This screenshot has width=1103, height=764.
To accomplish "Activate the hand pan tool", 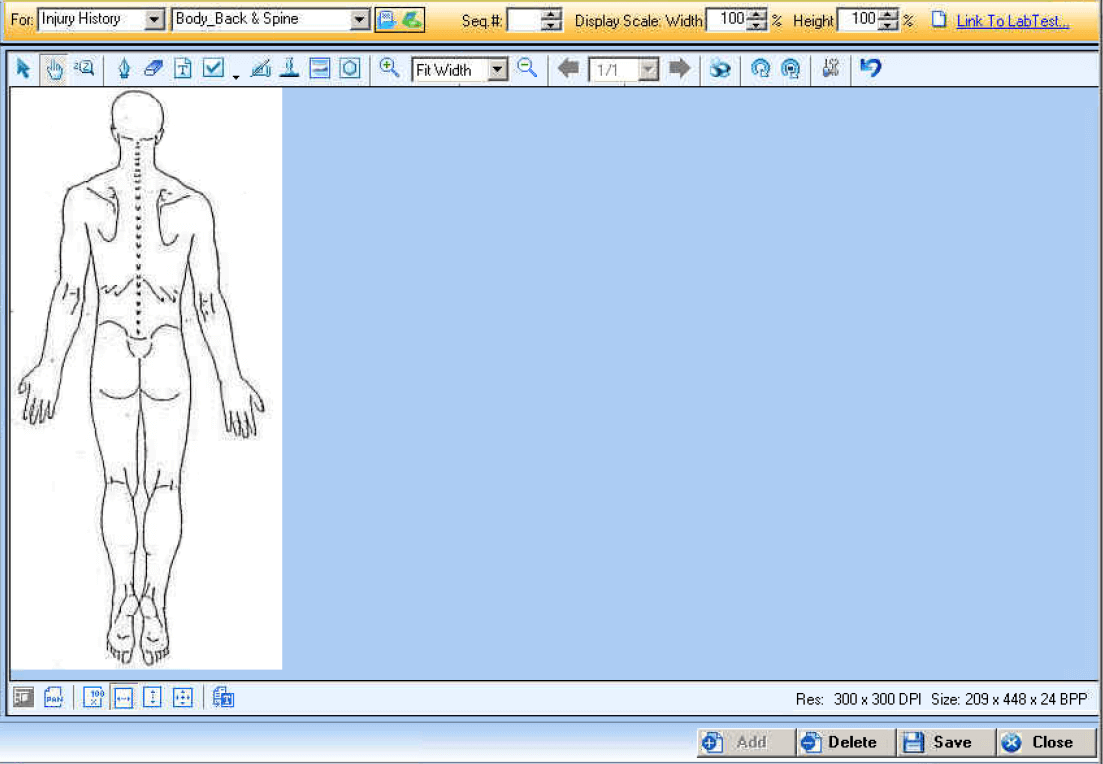I will tap(53, 69).
